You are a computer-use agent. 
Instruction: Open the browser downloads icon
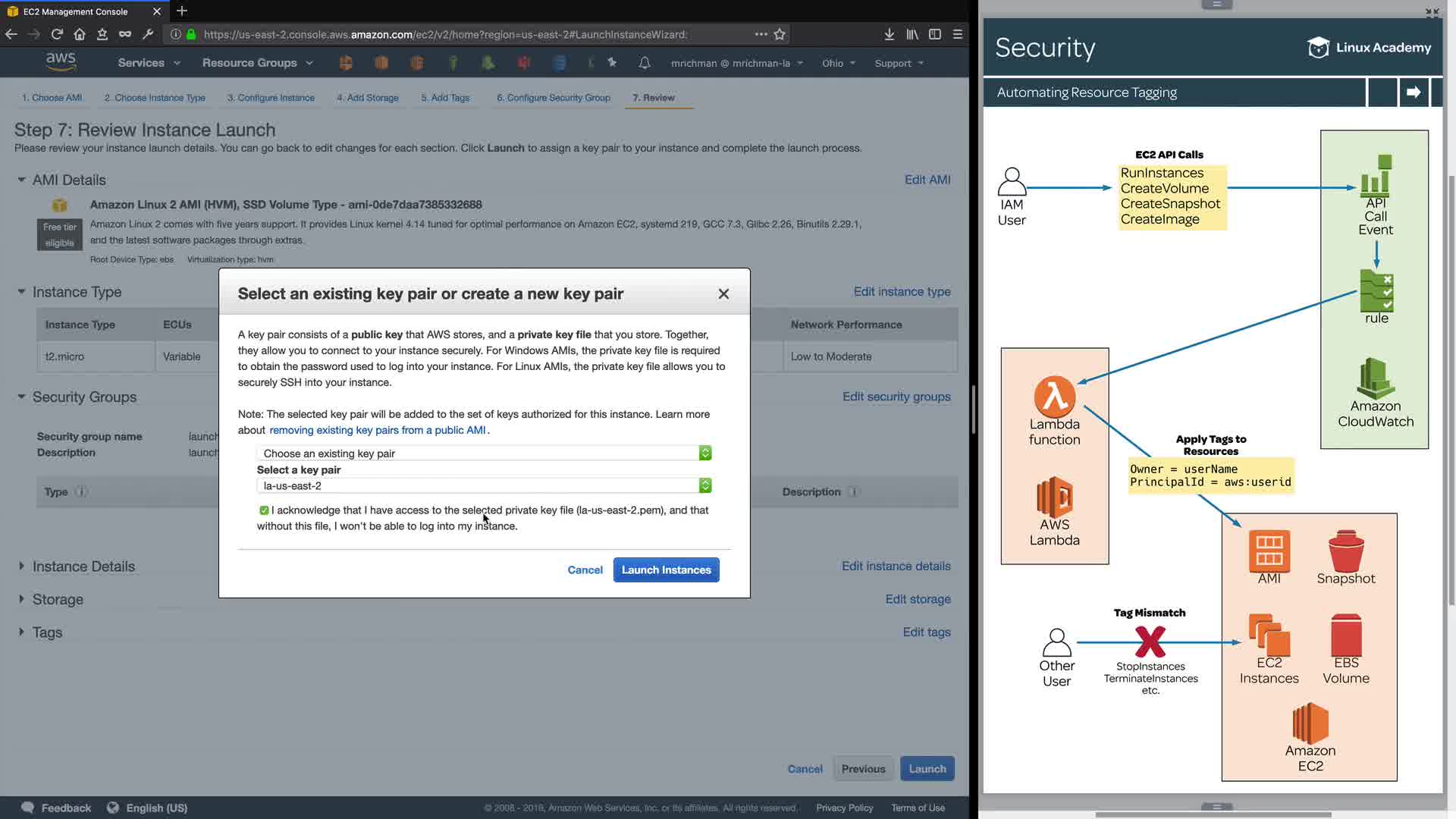889,34
